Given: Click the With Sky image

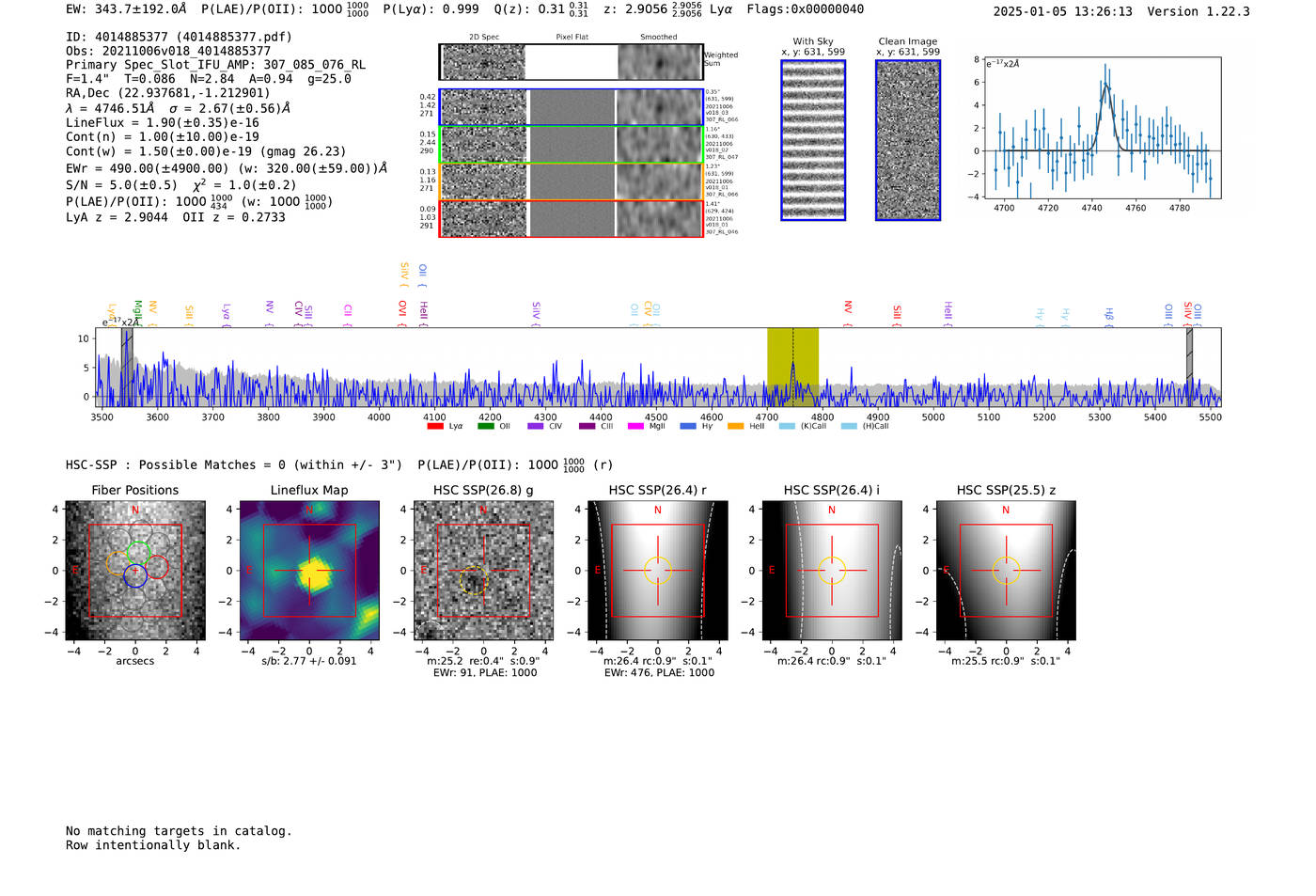Looking at the screenshot, I should pos(813,140).
